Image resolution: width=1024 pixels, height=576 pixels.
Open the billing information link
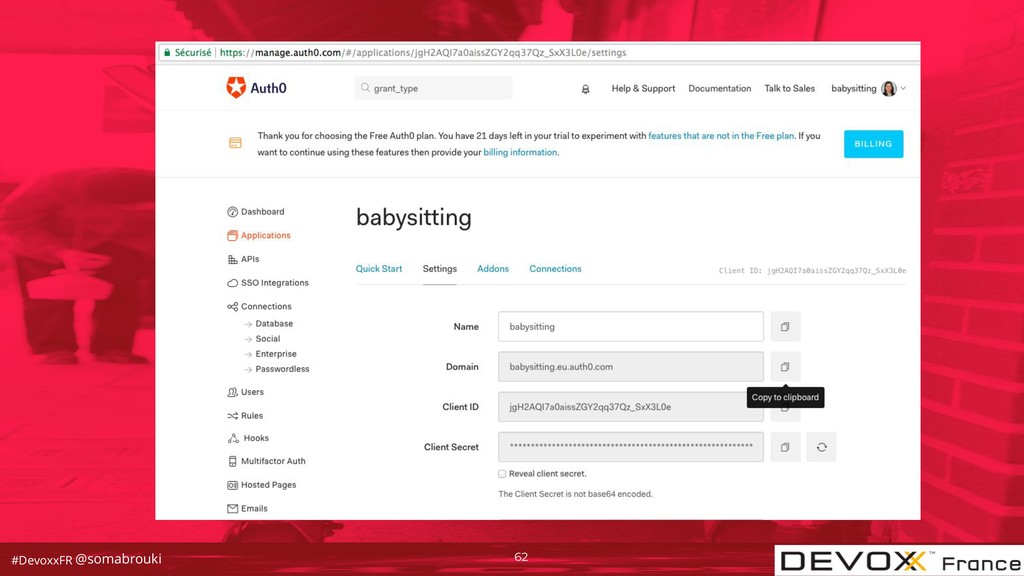click(x=520, y=152)
